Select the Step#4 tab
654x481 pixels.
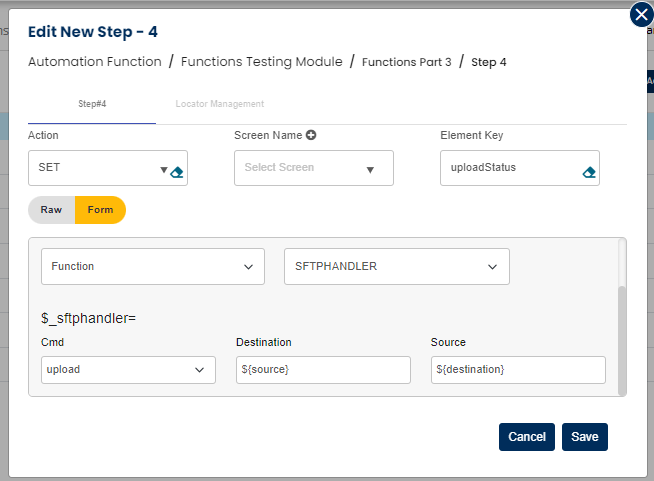[x=92, y=104]
